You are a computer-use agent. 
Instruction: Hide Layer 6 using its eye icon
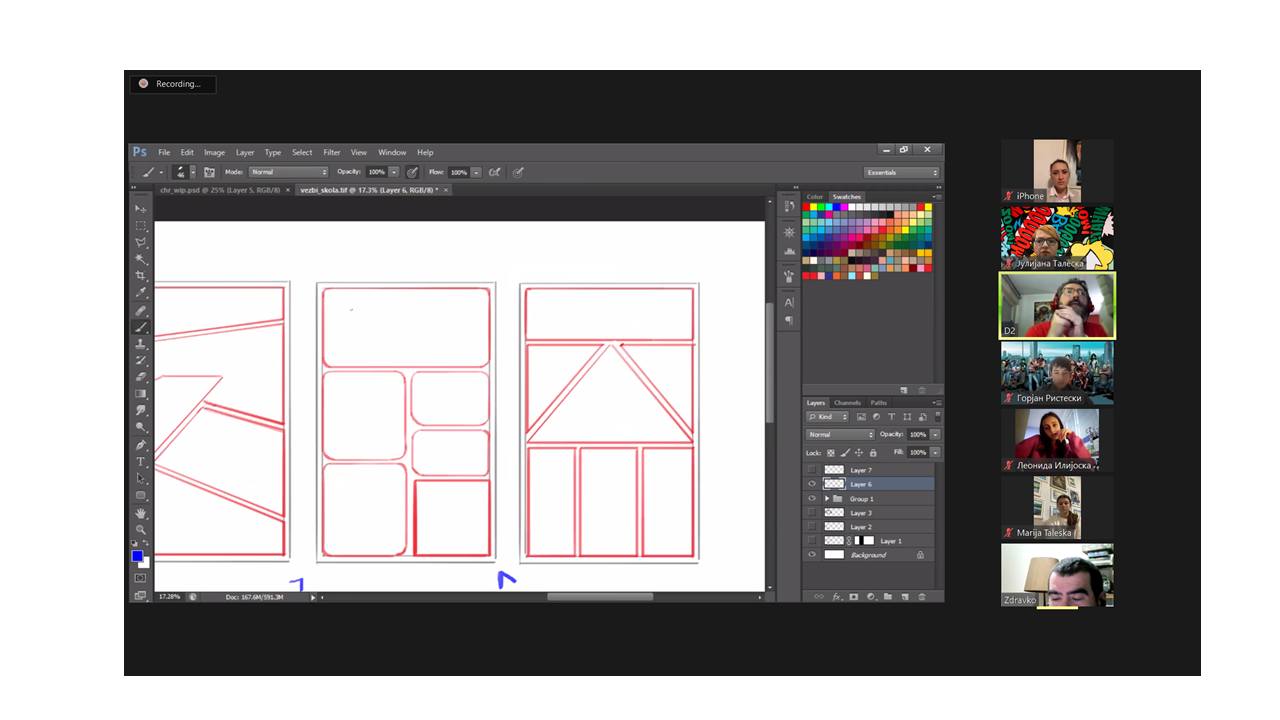[x=812, y=484]
